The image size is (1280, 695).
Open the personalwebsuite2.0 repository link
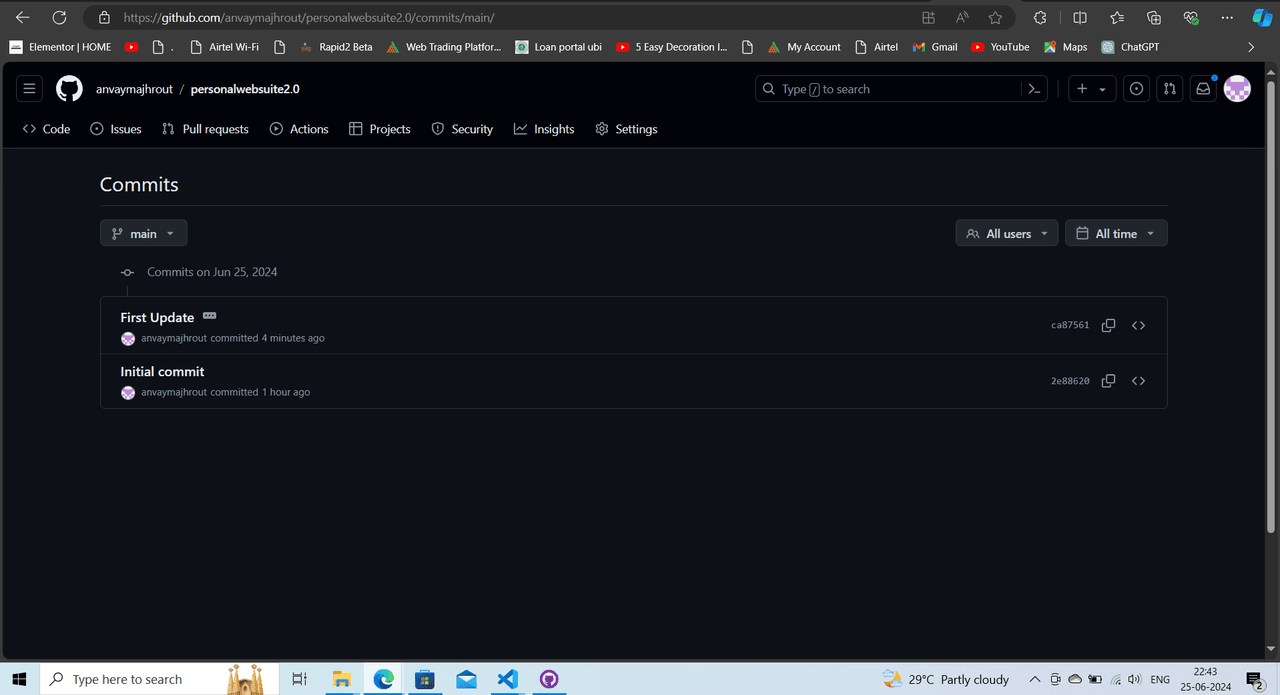(245, 89)
